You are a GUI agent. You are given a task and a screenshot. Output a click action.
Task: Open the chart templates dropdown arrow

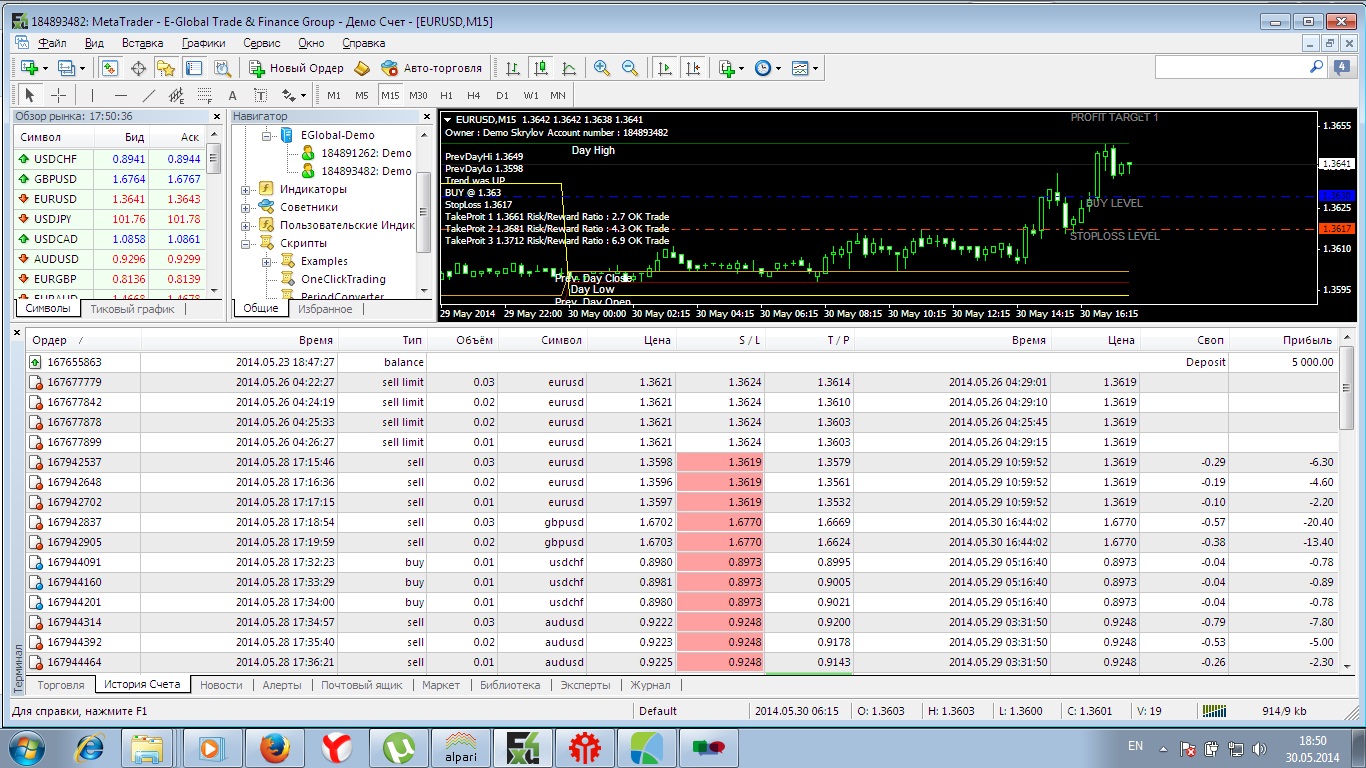pyautogui.click(x=816, y=68)
